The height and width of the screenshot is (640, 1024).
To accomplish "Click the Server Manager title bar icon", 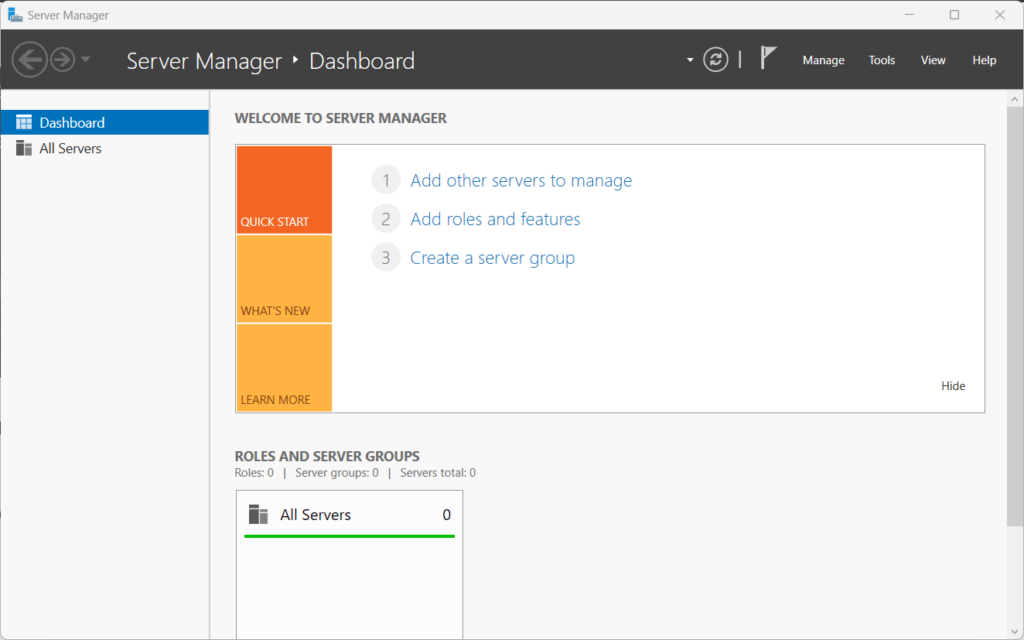I will click(15, 15).
